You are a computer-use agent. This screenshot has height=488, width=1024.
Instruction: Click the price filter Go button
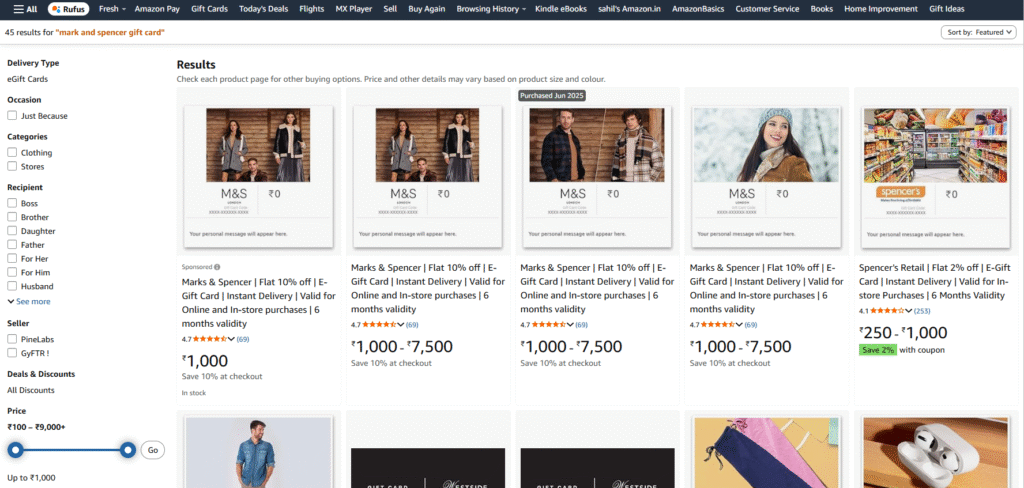[153, 450]
